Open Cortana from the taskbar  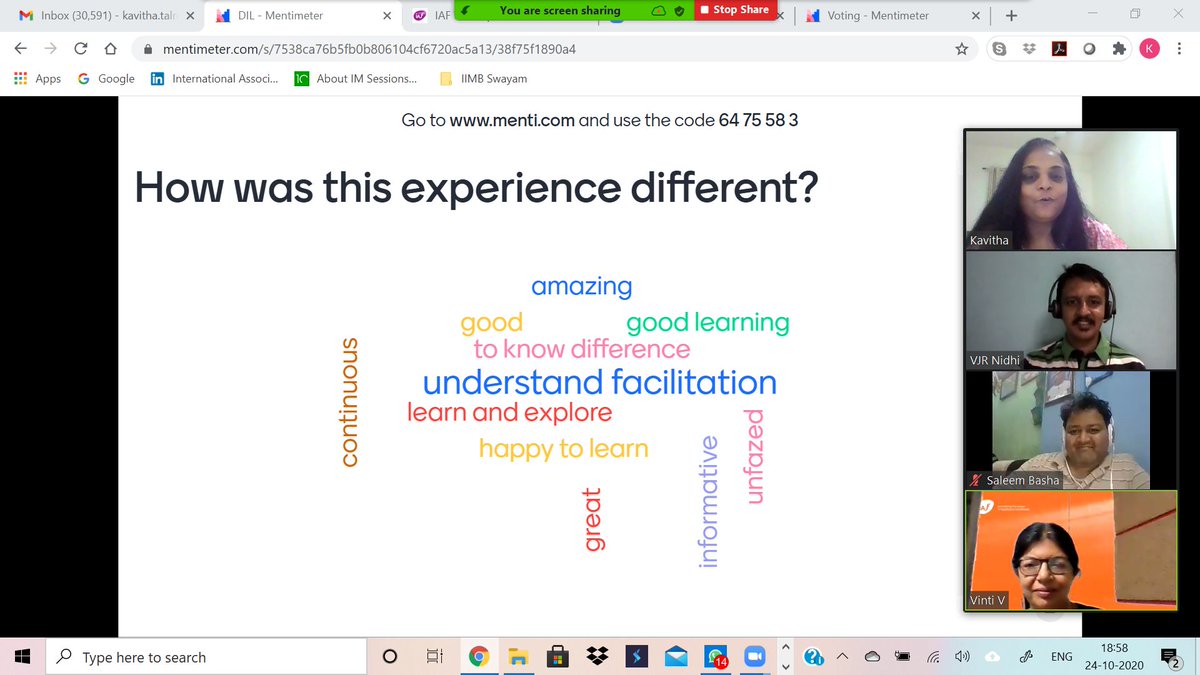tap(390, 657)
